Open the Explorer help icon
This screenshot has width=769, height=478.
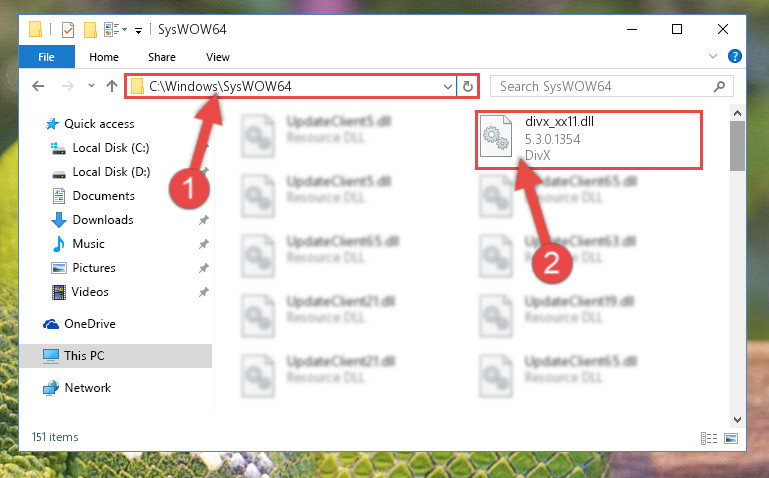[x=734, y=56]
